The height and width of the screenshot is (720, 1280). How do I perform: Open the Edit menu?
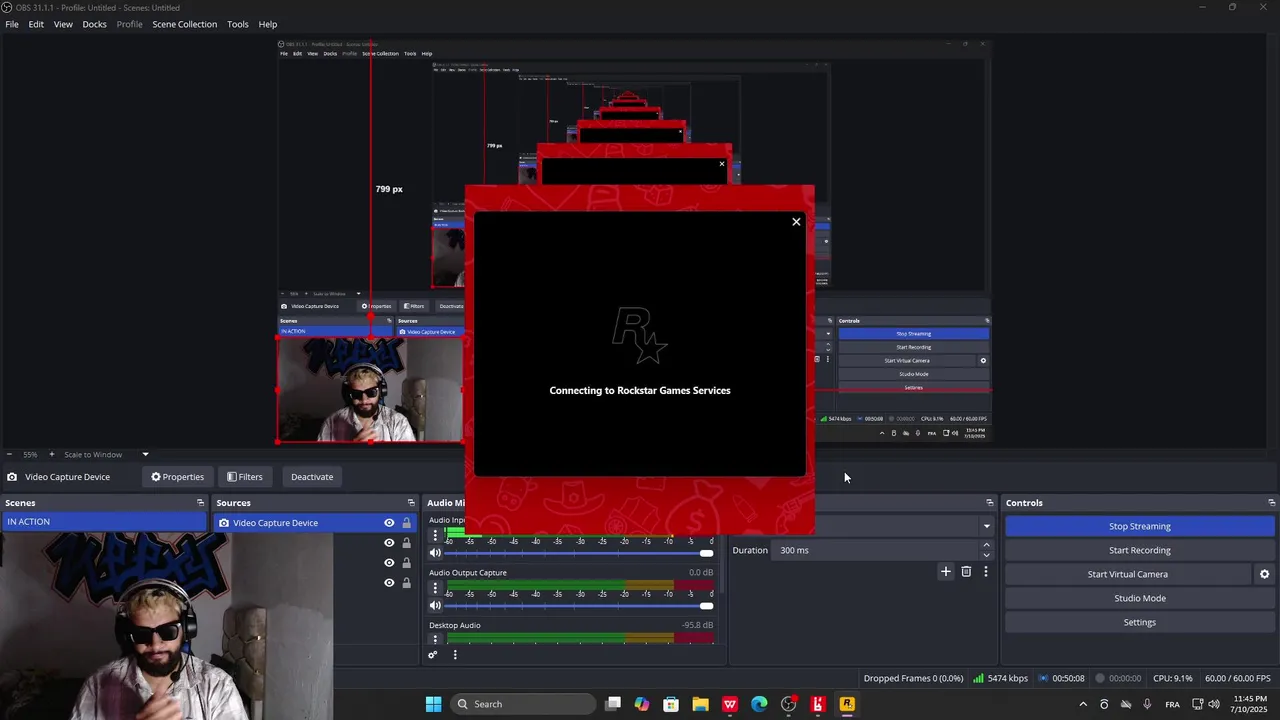36,24
